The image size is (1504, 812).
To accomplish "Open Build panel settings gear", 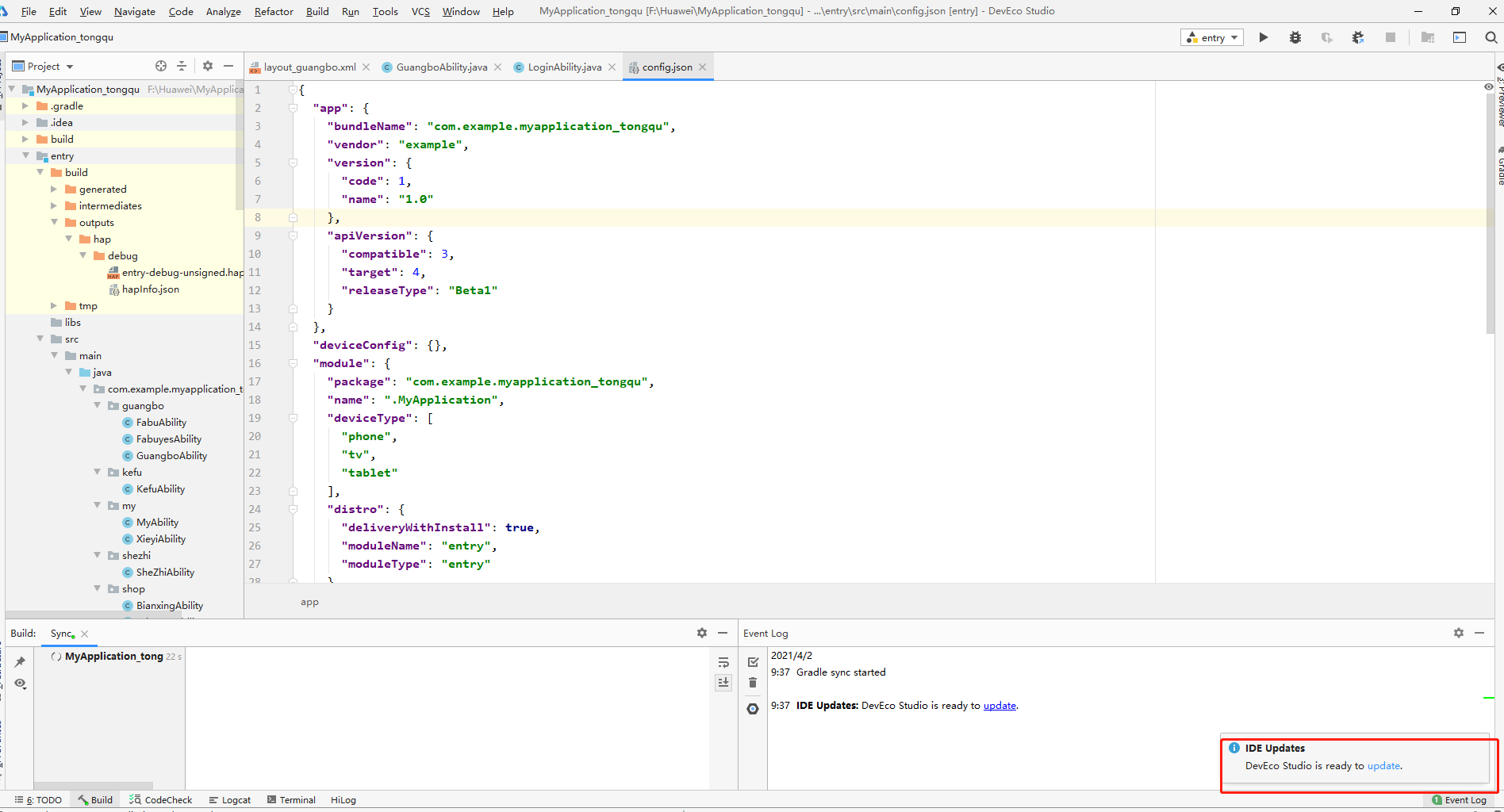I will [x=702, y=633].
